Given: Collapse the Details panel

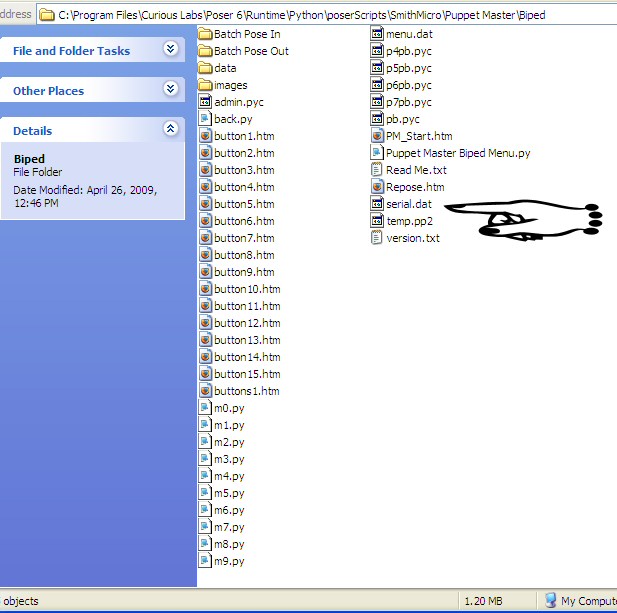Looking at the screenshot, I should pyautogui.click(x=171, y=129).
